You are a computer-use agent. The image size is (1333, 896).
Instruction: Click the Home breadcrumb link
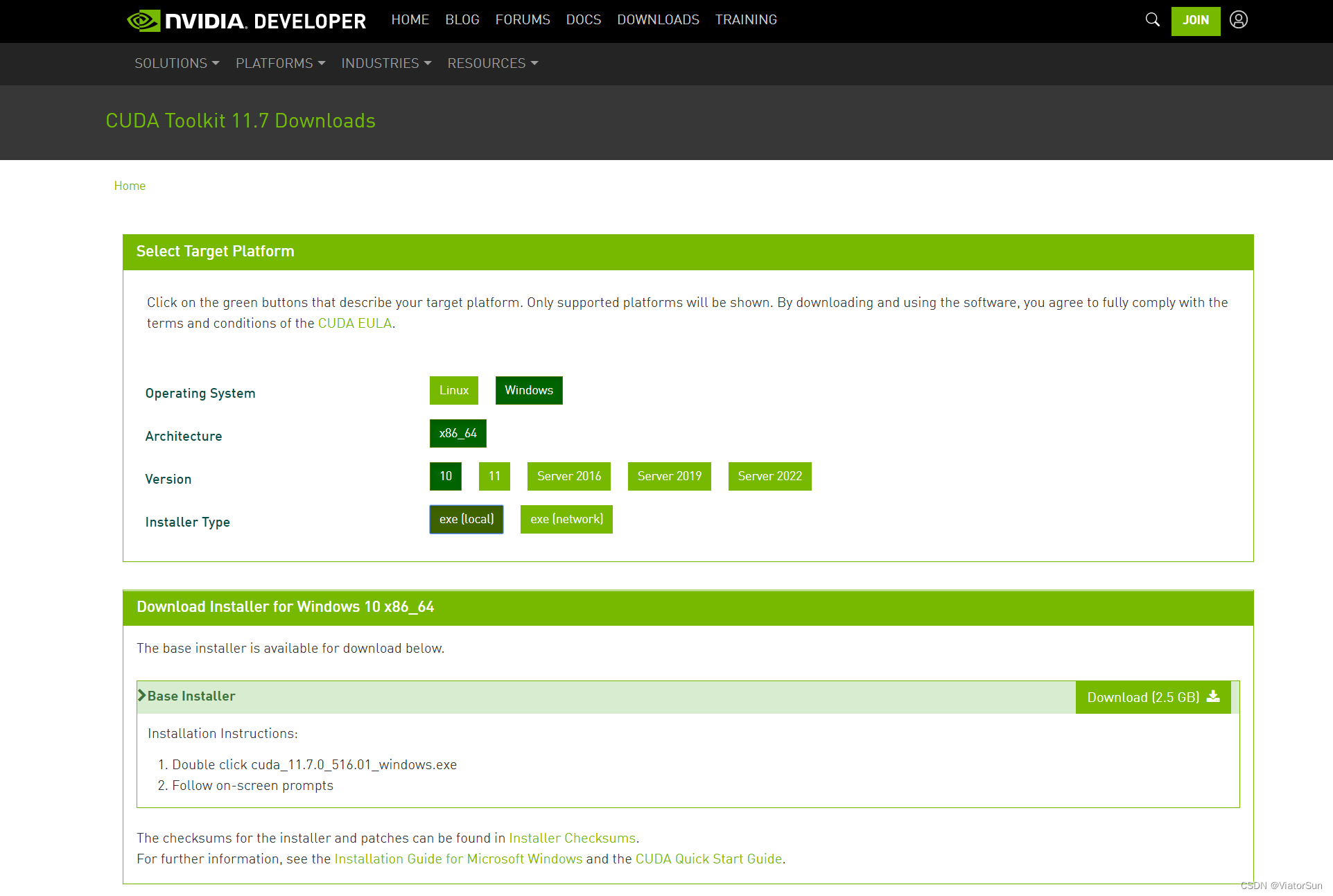tap(130, 186)
